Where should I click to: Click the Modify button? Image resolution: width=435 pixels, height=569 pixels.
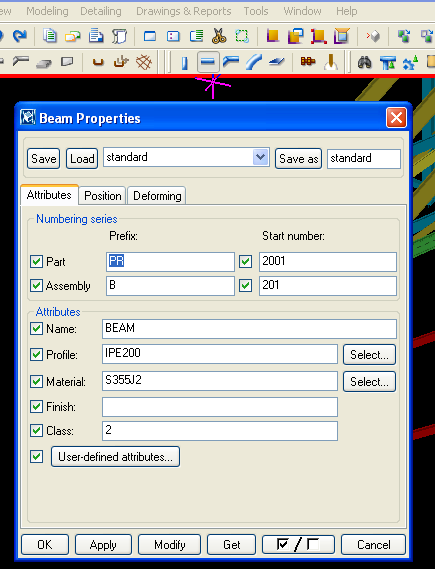169,544
